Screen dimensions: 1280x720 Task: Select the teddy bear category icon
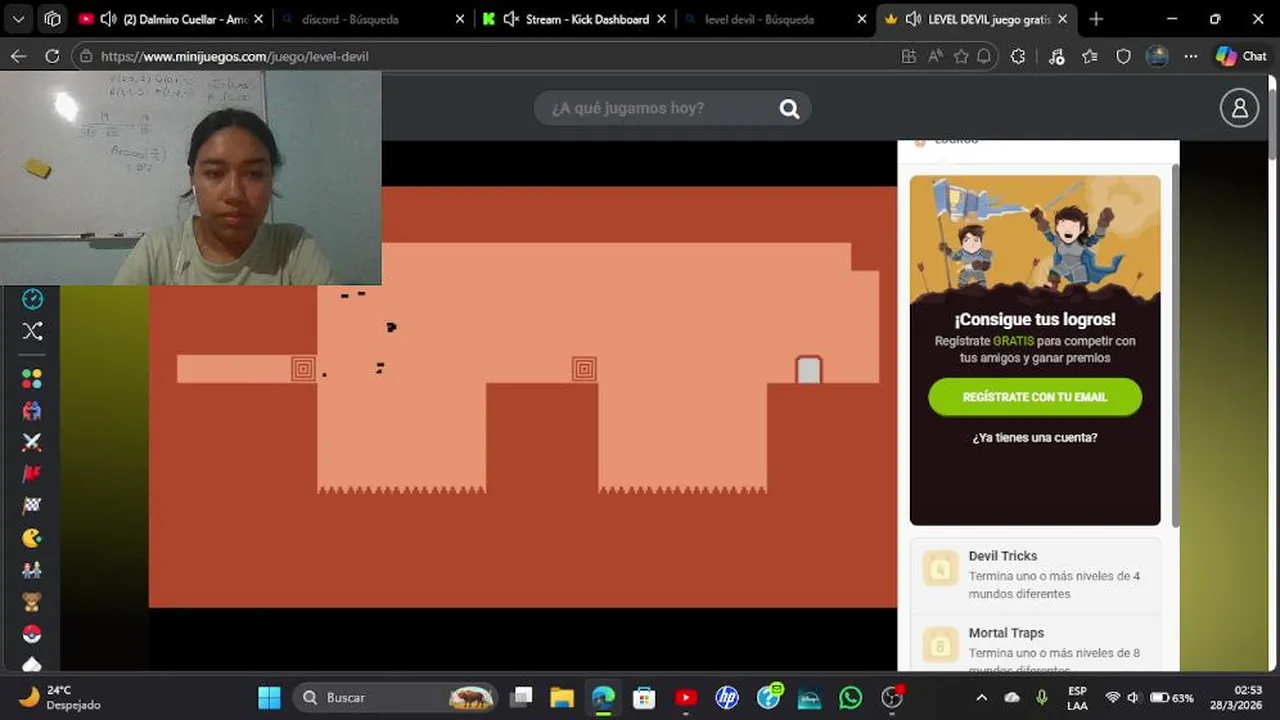32,602
